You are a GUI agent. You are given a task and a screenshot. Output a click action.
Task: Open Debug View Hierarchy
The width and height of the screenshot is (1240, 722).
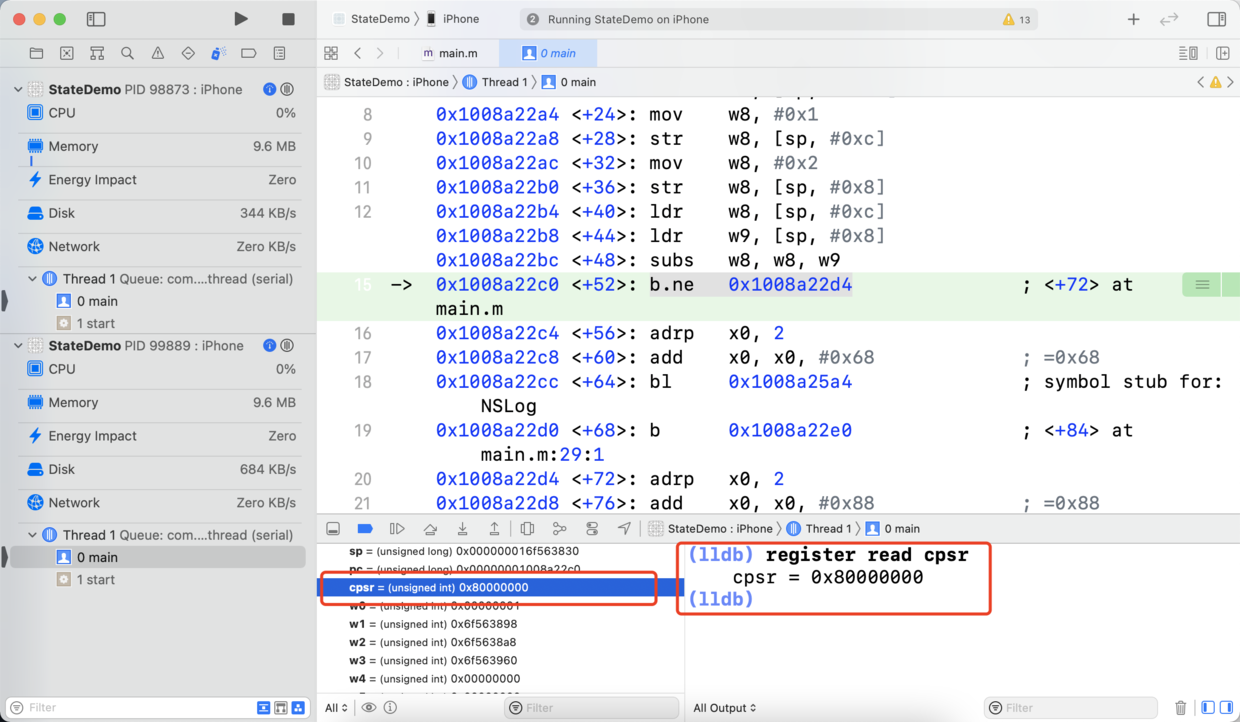[527, 528]
